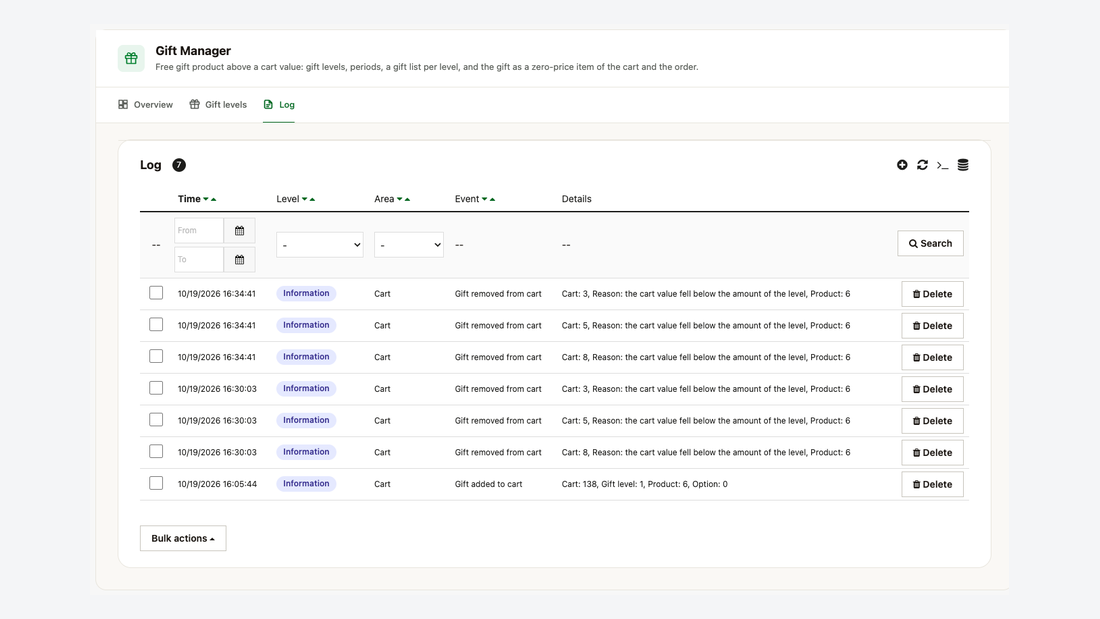Select 16:30:03 Cart: 8 row checkbox
Image resolution: width=1100 pixels, height=619 pixels.
[x=156, y=451]
